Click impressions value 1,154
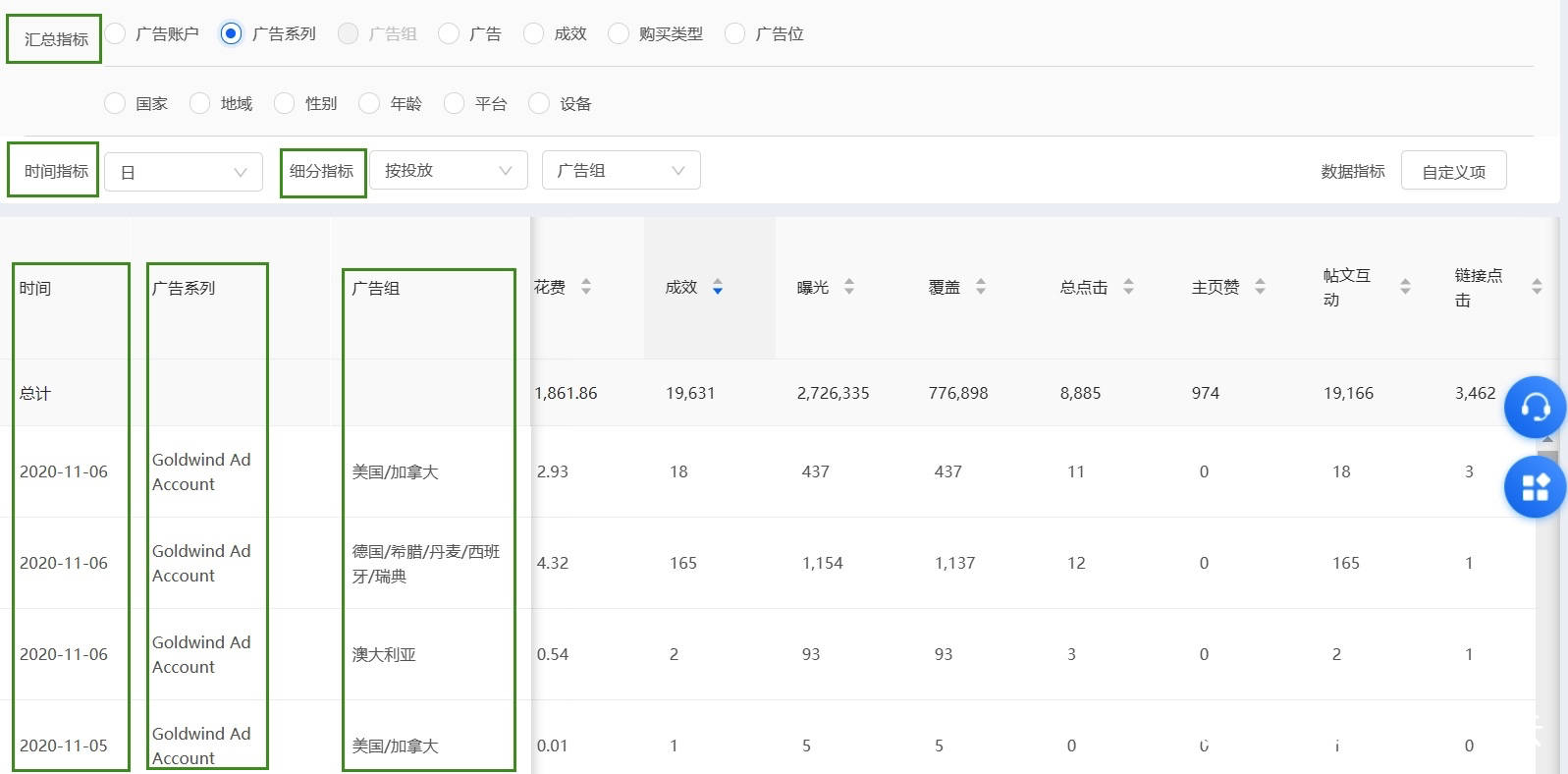This screenshot has height=774, width=1568. pyautogui.click(x=823, y=563)
